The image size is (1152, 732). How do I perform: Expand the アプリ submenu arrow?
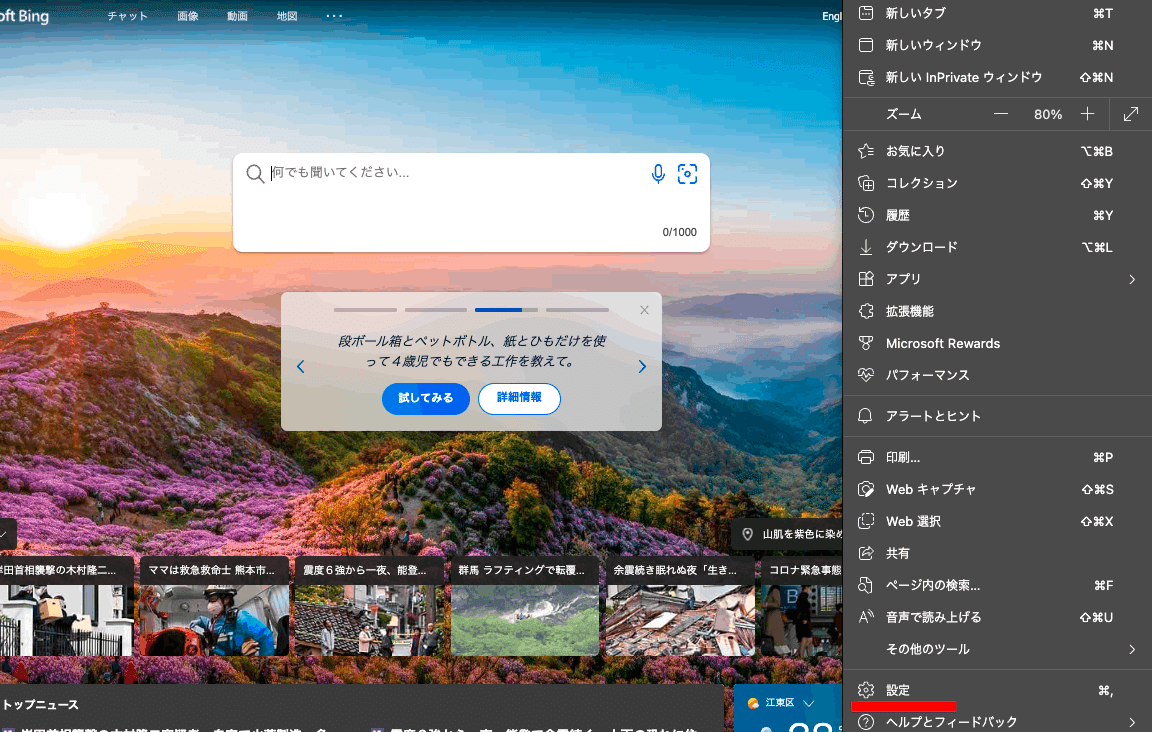(x=1132, y=279)
